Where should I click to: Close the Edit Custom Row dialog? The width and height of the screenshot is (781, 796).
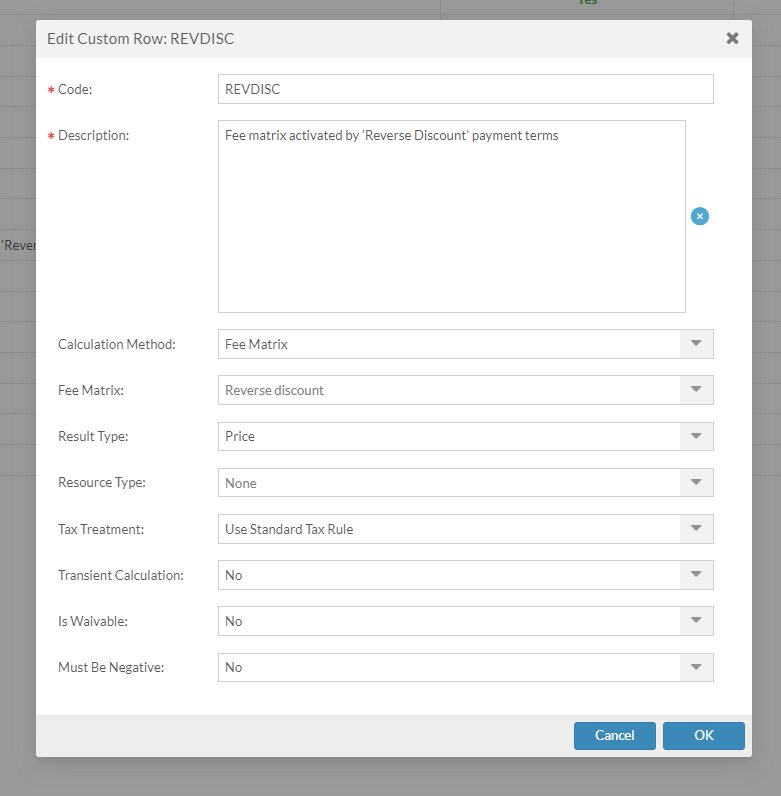pos(732,39)
